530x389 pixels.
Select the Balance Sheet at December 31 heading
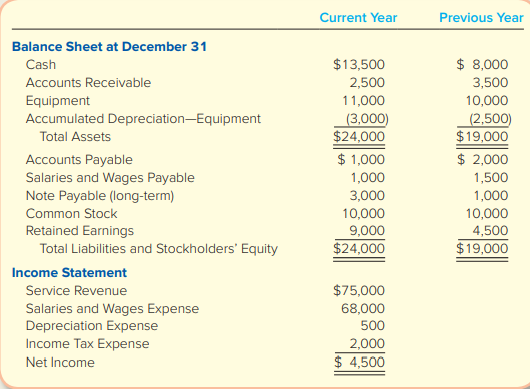[109, 47]
